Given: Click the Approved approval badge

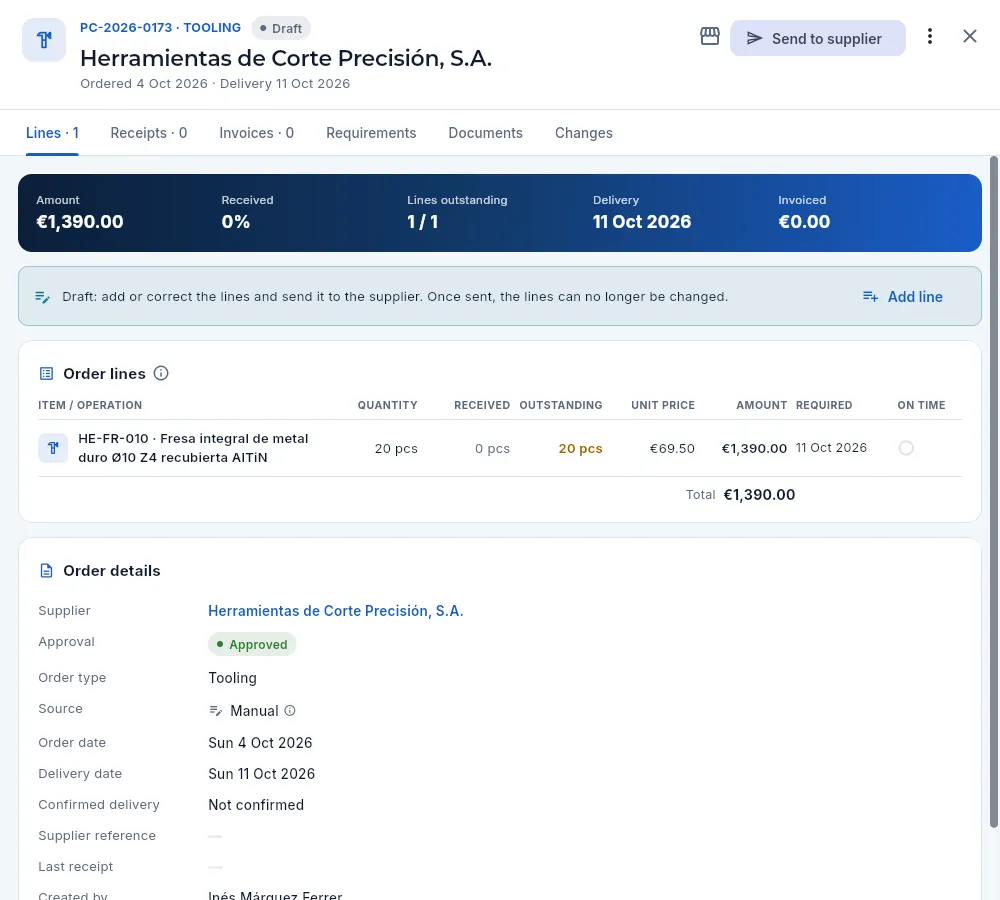Looking at the screenshot, I should [252, 644].
